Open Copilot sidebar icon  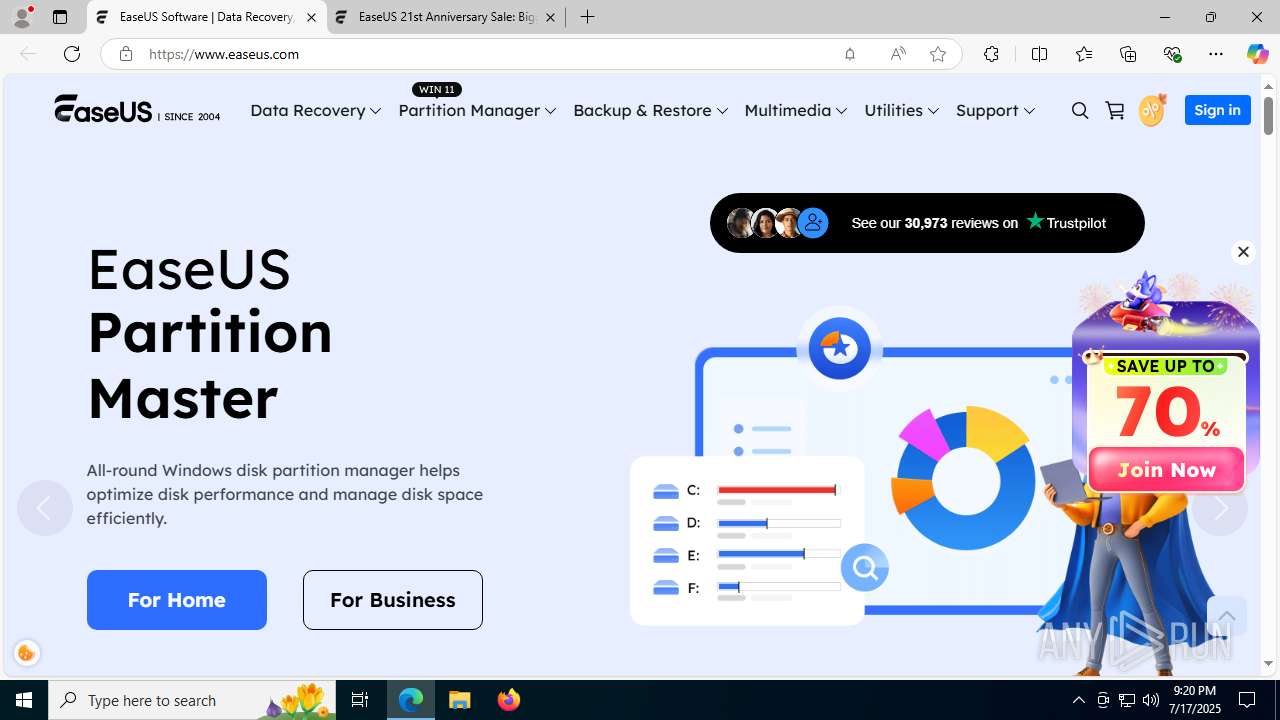pyautogui.click(x=1257, y=54)
